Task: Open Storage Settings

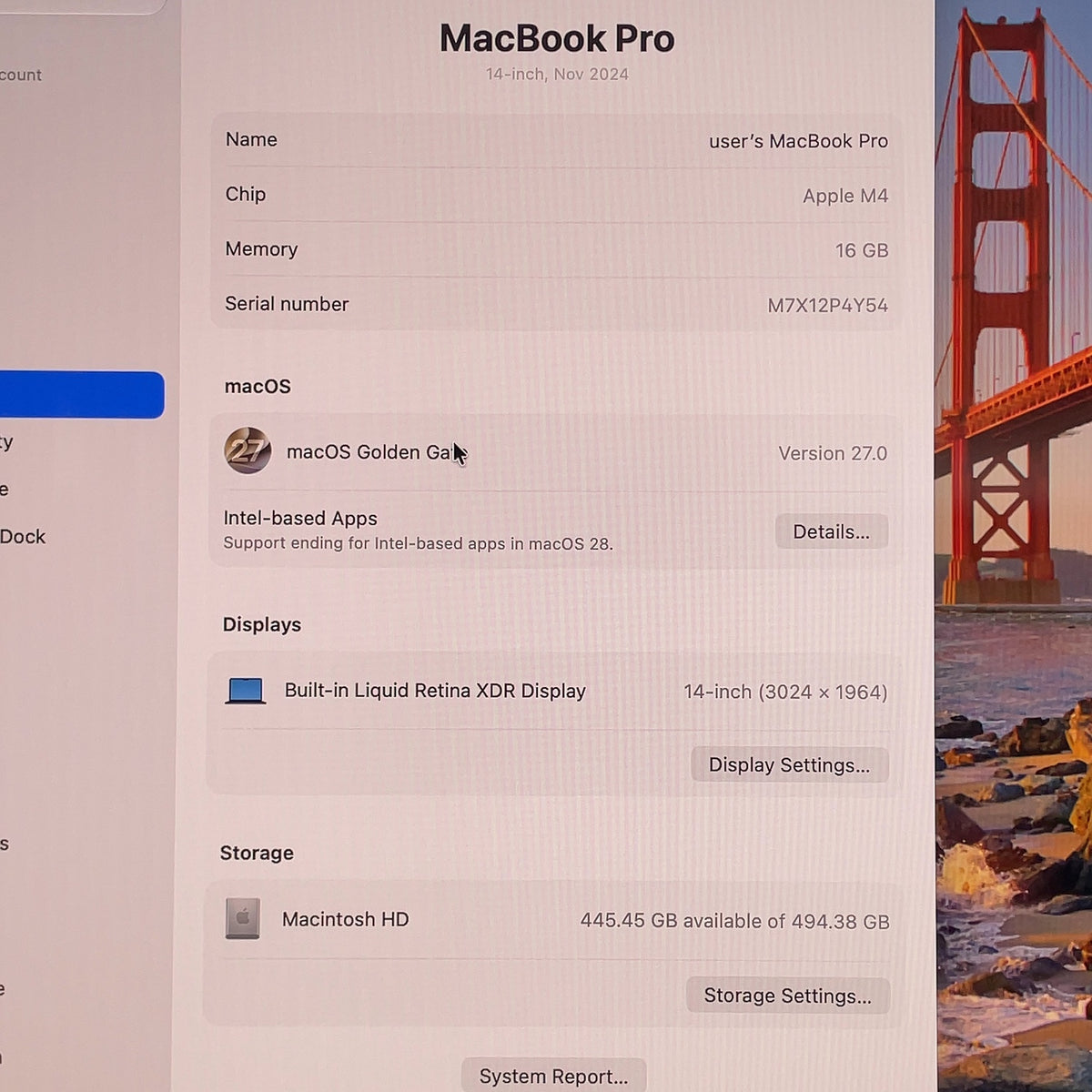Action: tap(788, 996)
